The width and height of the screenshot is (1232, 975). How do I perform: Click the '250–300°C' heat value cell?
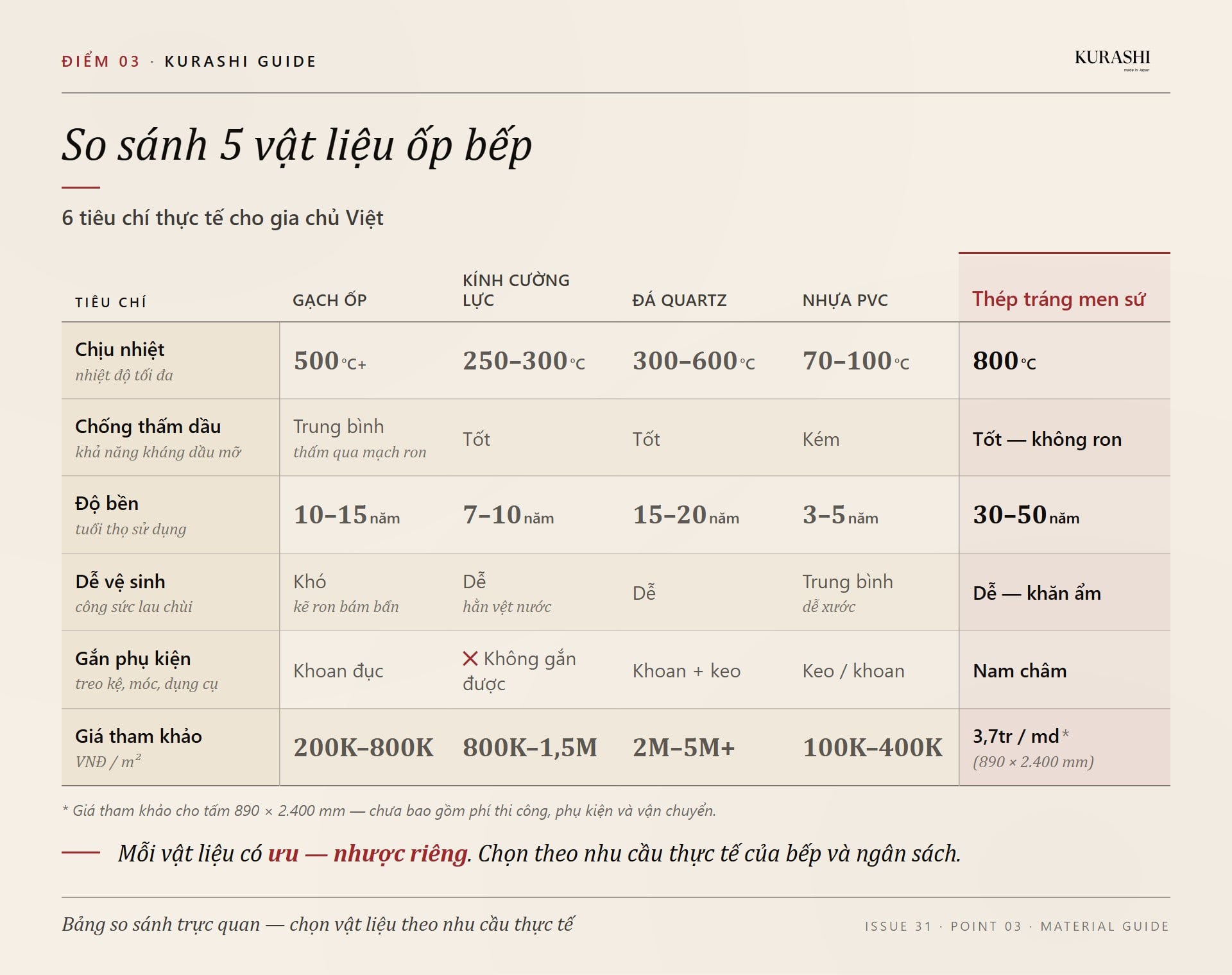[524, 361]
